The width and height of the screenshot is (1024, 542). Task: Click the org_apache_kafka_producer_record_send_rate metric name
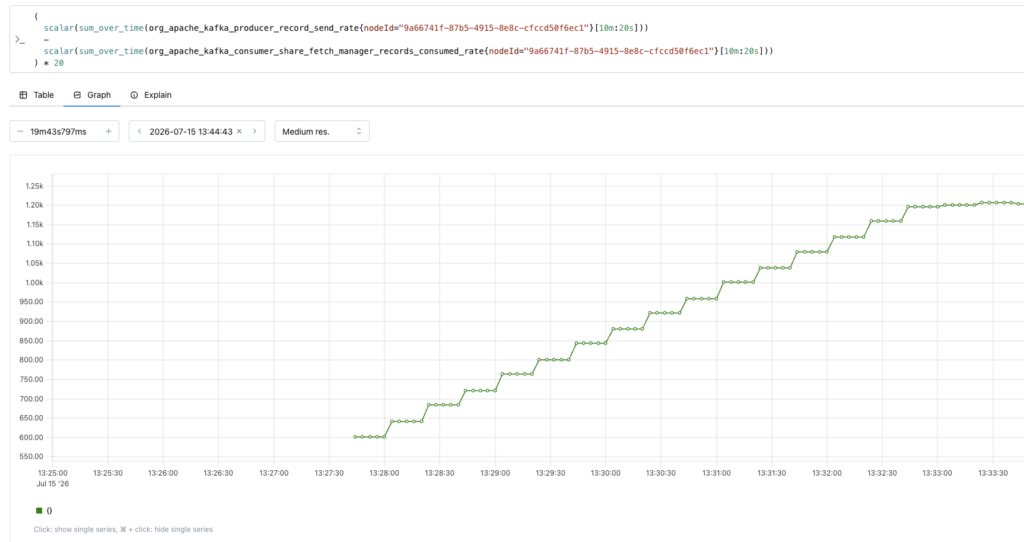coord(254,28)
